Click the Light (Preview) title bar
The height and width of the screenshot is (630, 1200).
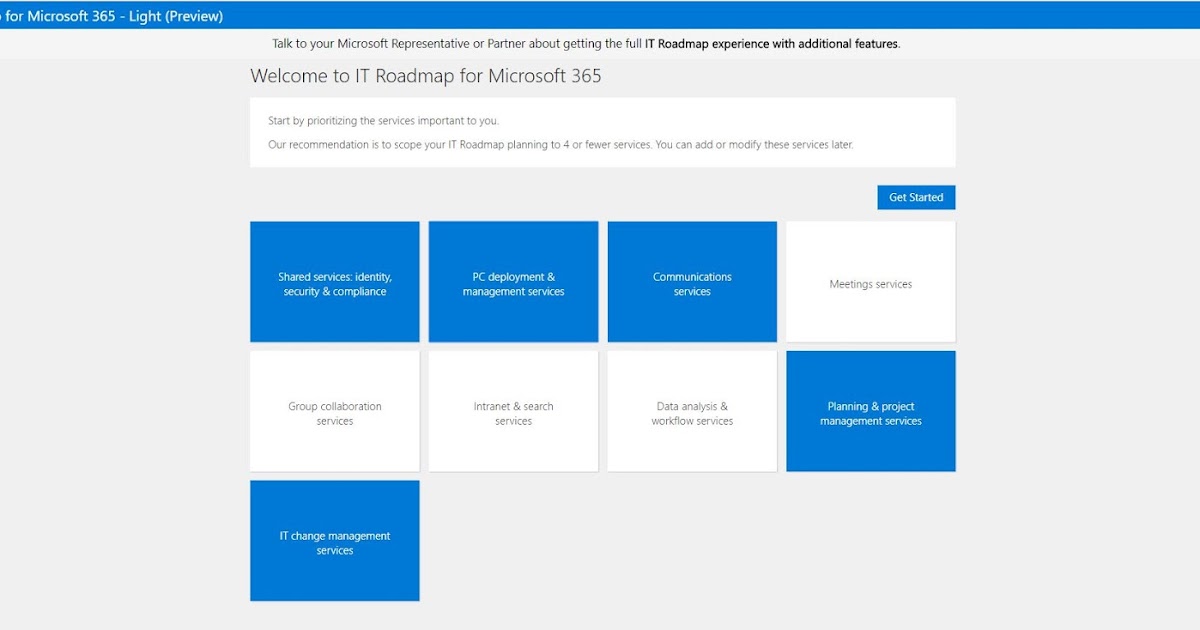(x=110, y=16)
